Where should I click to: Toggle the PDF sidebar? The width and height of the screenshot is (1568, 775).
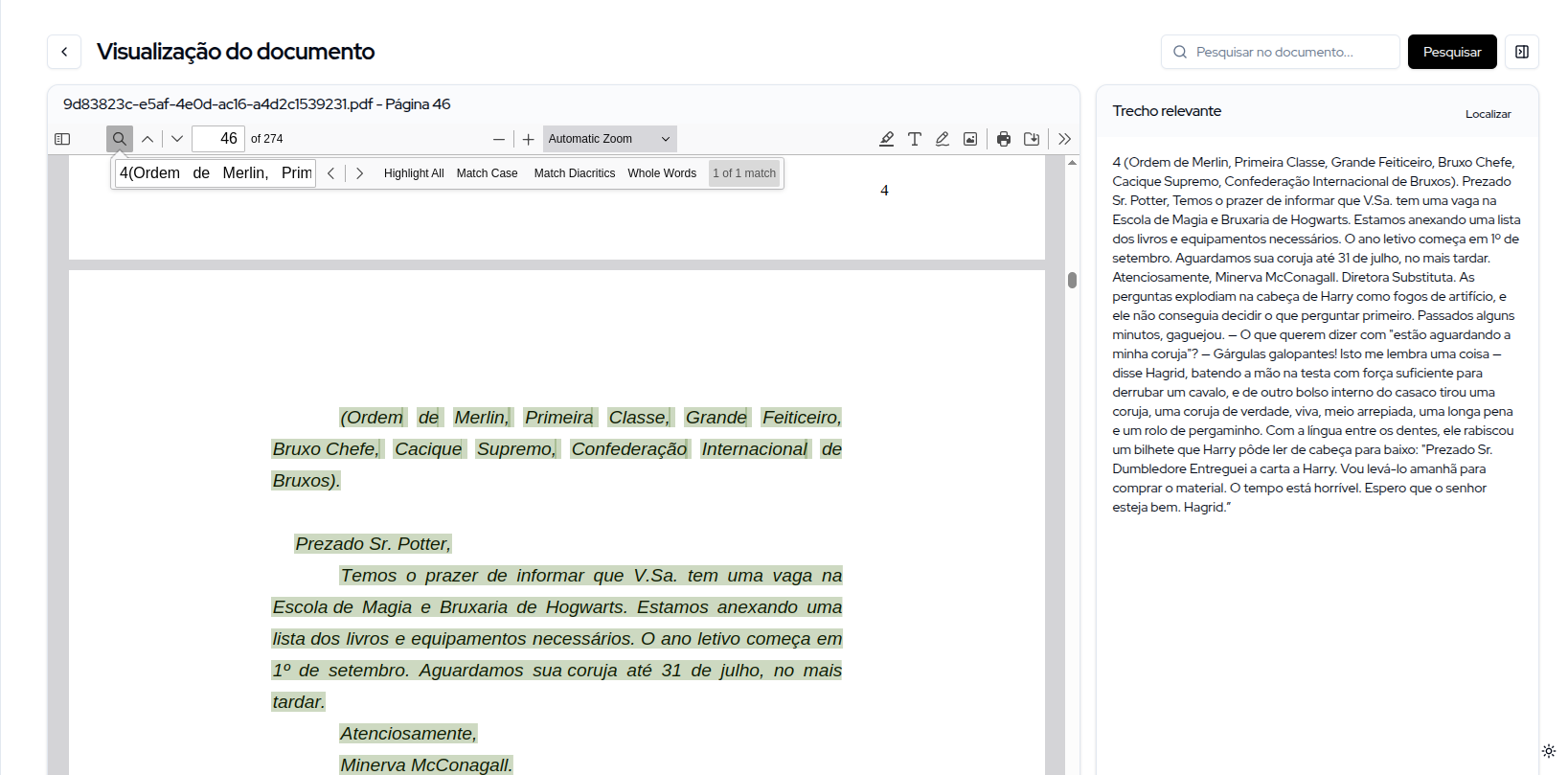coord(62,139)
